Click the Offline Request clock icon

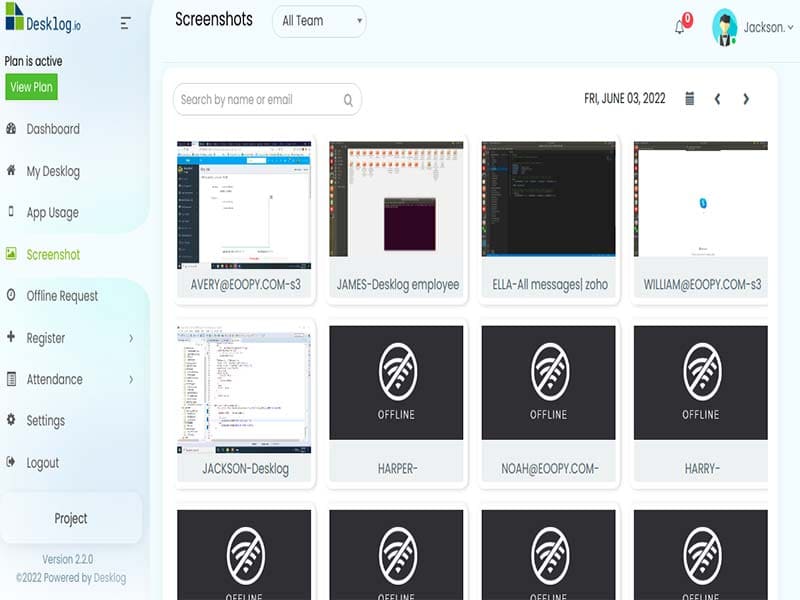click(x=11, y=295)
